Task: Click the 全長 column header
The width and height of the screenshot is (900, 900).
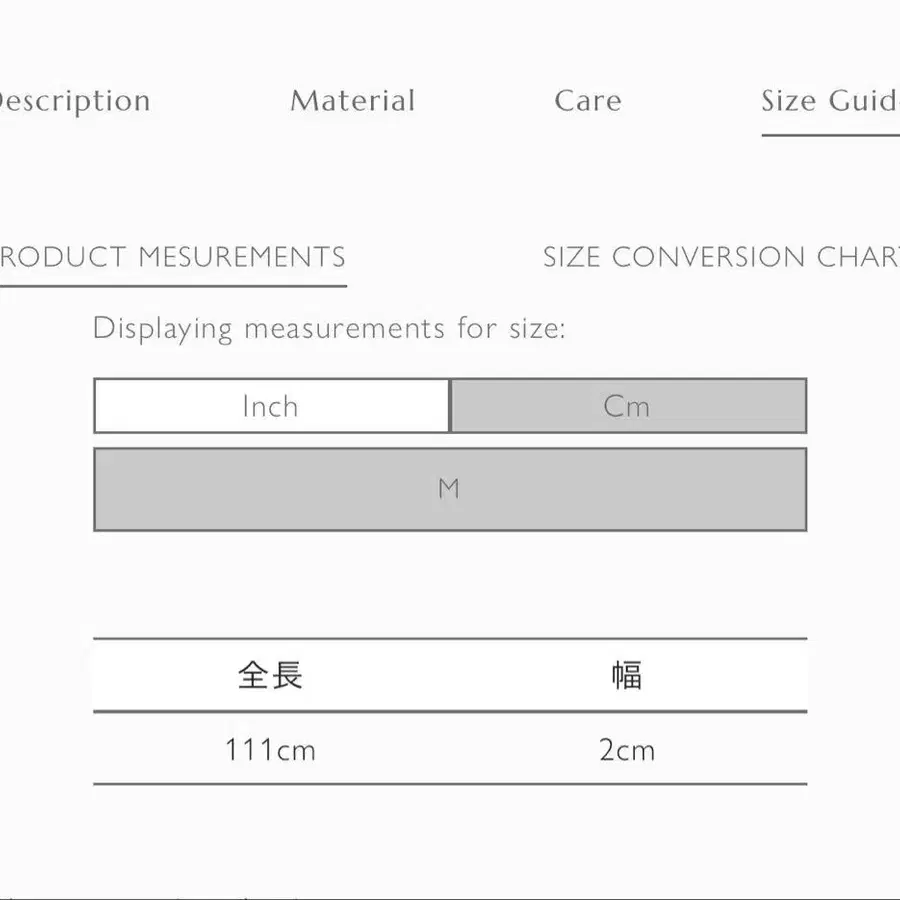Action: (270, 676)
